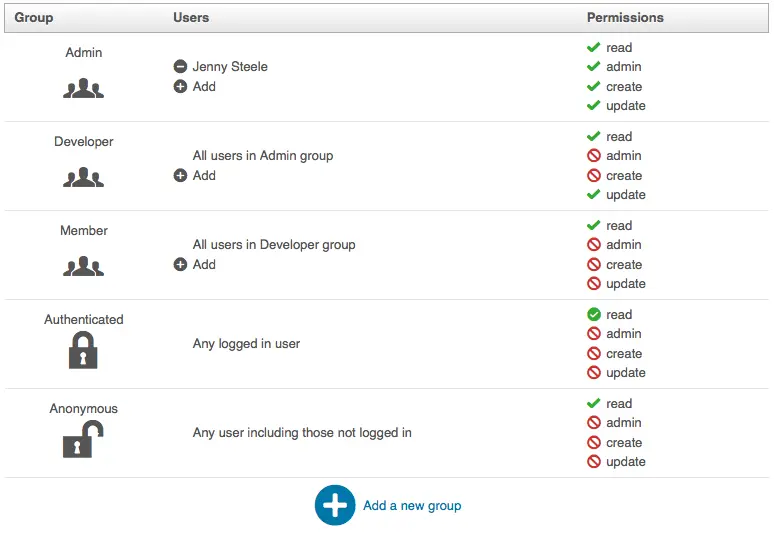
Task: Click the Permissions column header
Action: click(625, 17)
